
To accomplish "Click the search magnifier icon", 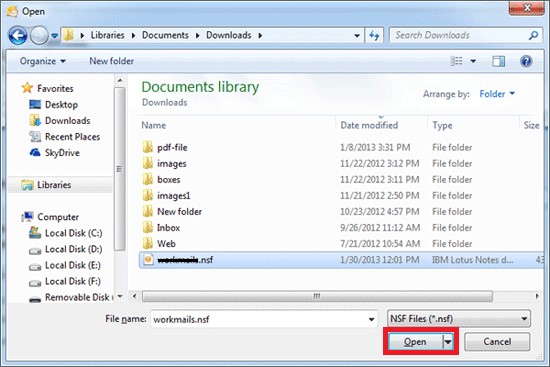I will pos(533,35).
